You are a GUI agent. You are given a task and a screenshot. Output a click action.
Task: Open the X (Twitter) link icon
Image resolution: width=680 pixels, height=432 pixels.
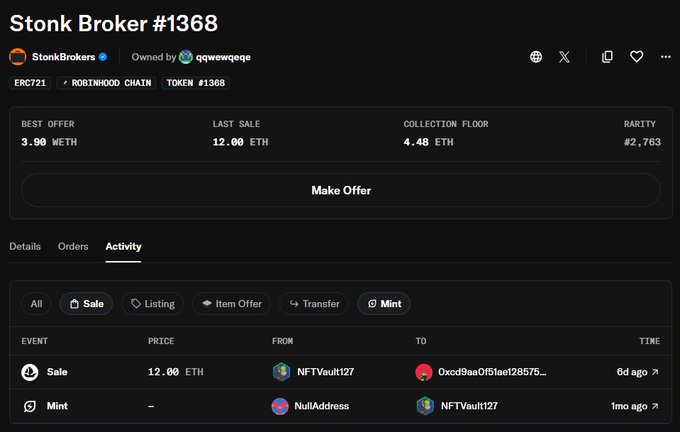564,57
